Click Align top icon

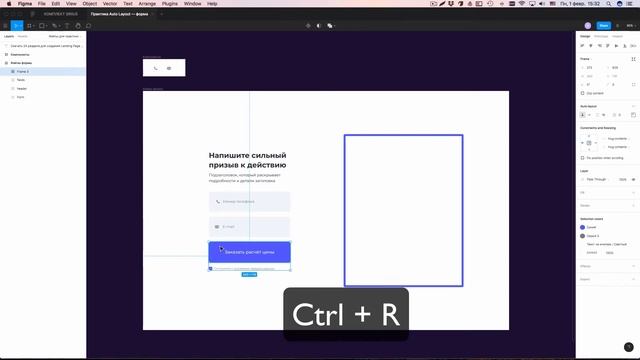[x=608, y=46]
